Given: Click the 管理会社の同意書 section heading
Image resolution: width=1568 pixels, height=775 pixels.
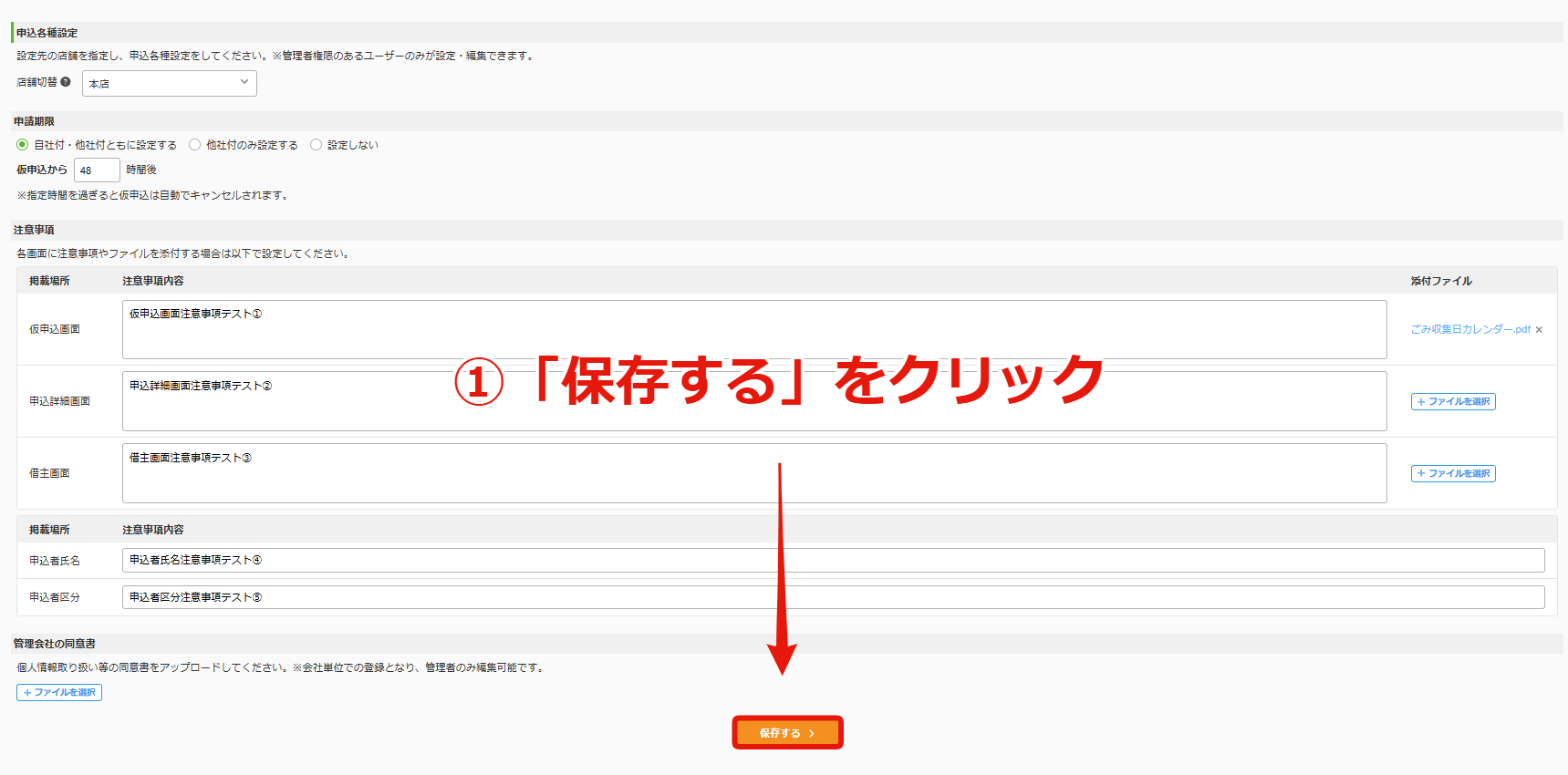Looking at the screenshot, I should (x=54, y=644).
